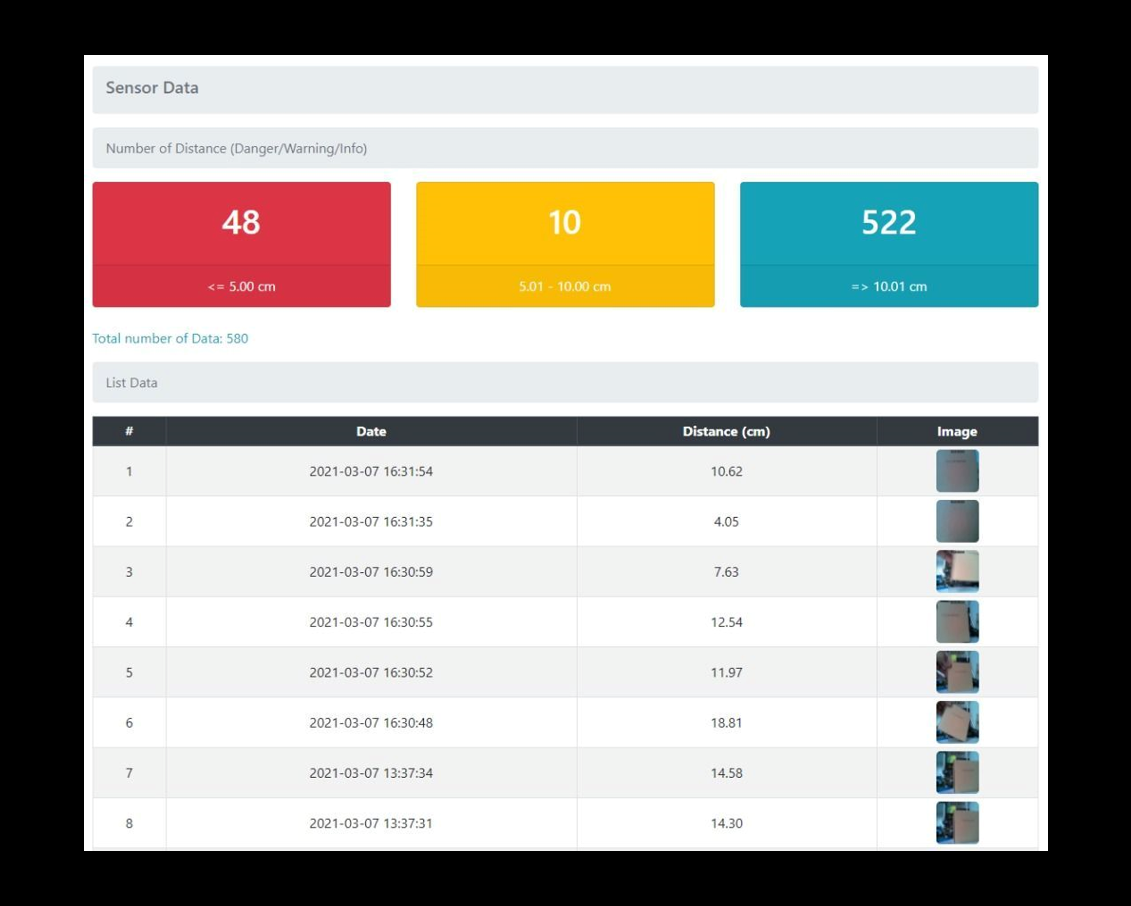
Task: Open the thumbnail image in row 2
Action: pos(957,521)
